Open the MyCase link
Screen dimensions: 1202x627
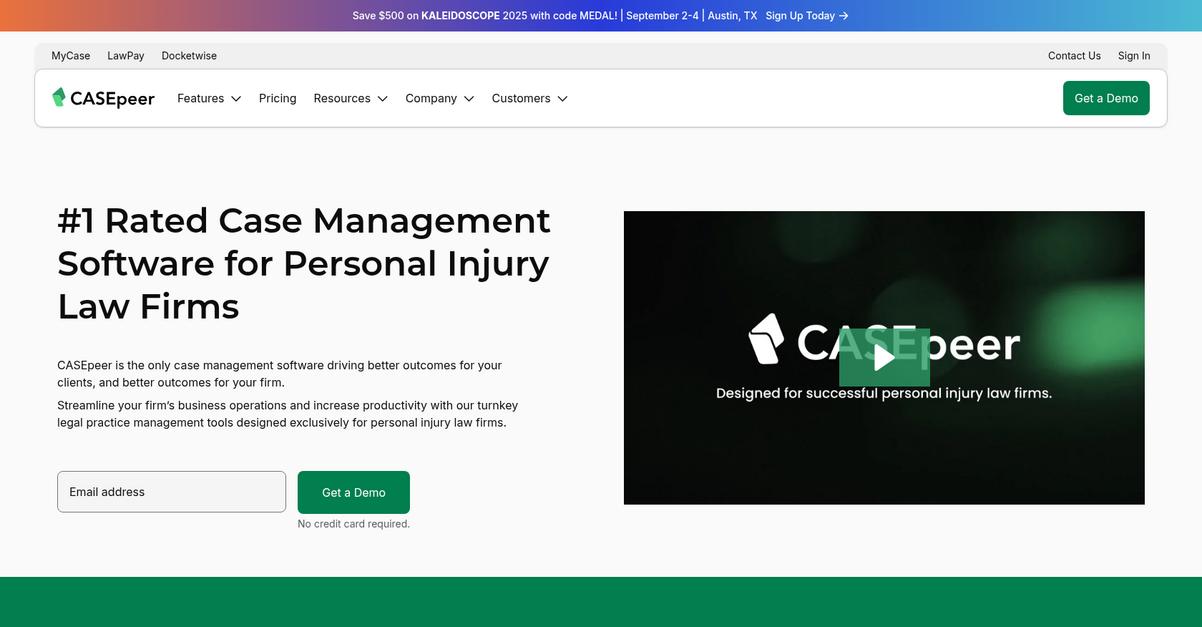coord(71,56)
